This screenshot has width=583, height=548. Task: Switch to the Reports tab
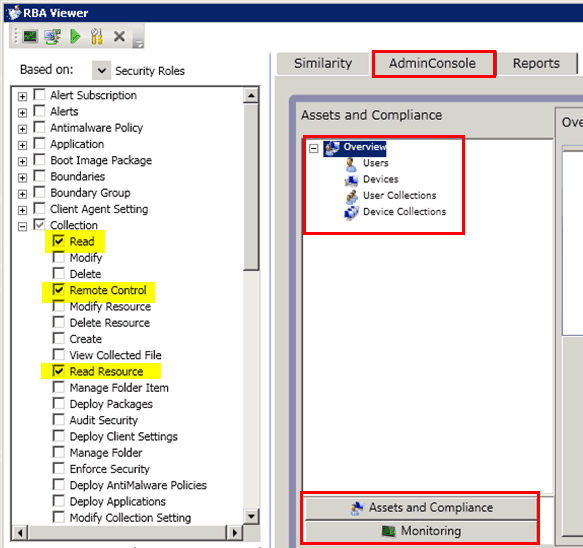coord(536,64)
